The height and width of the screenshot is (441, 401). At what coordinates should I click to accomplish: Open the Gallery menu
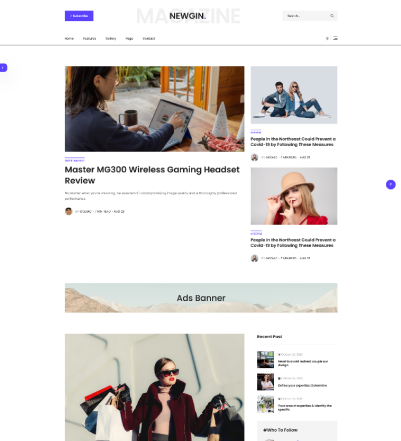tap(111, 39)
